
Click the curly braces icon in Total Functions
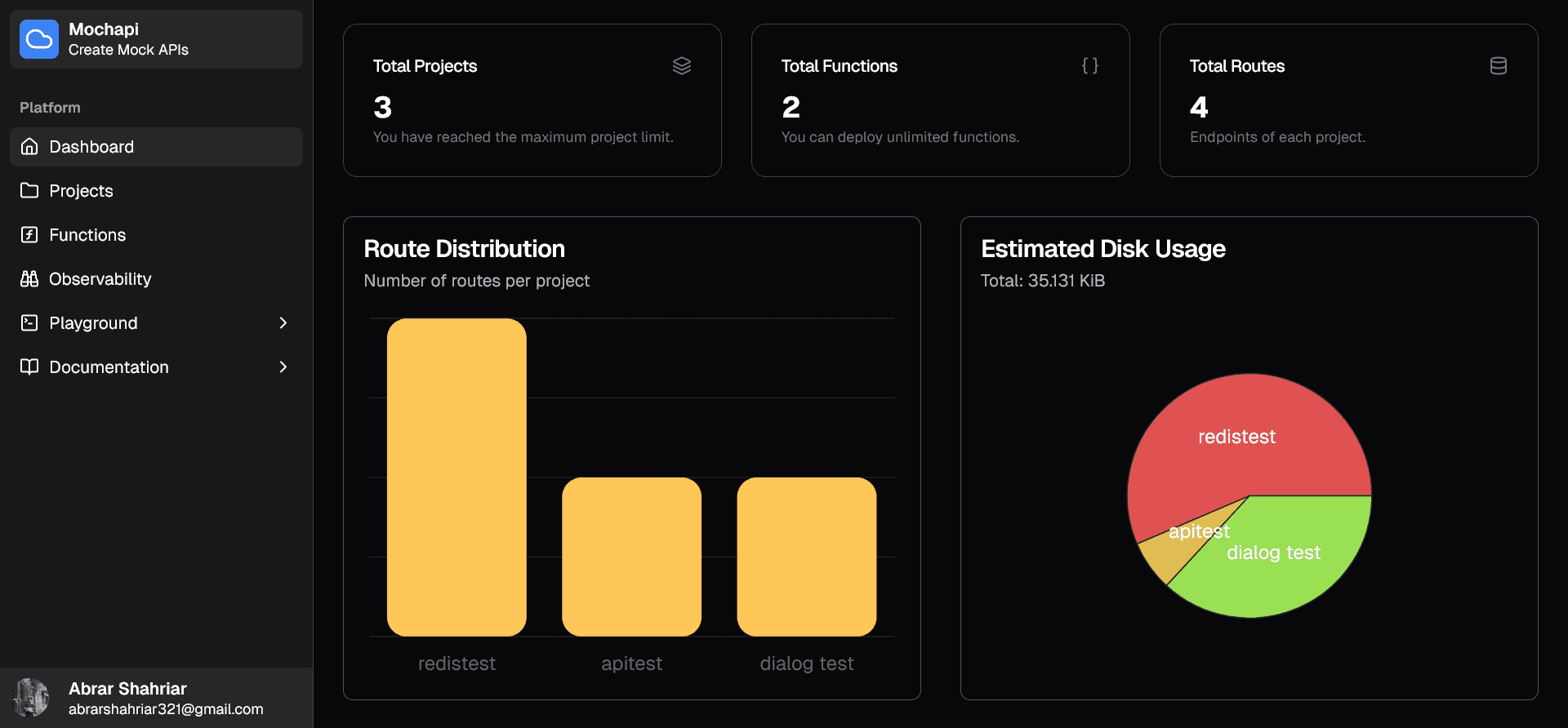click(1089, 66)
